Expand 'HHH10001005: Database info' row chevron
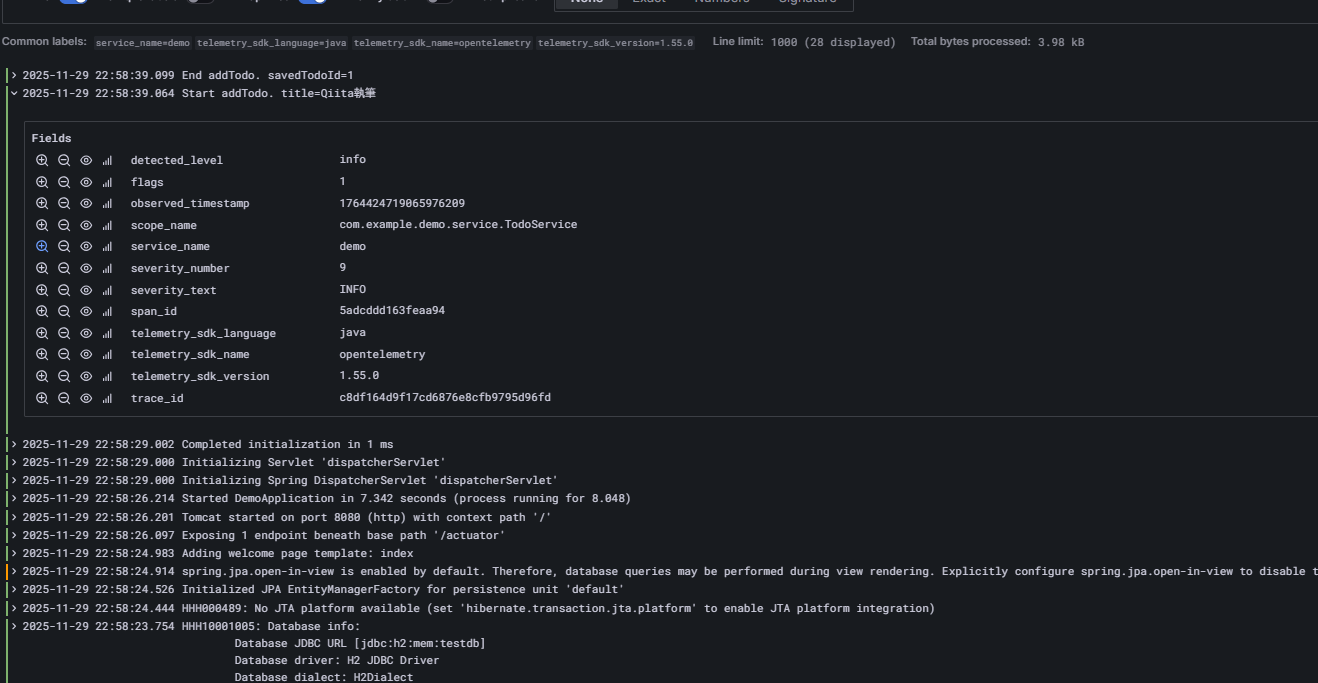Screen dimensions: 1318x683 tap(14, 626)
